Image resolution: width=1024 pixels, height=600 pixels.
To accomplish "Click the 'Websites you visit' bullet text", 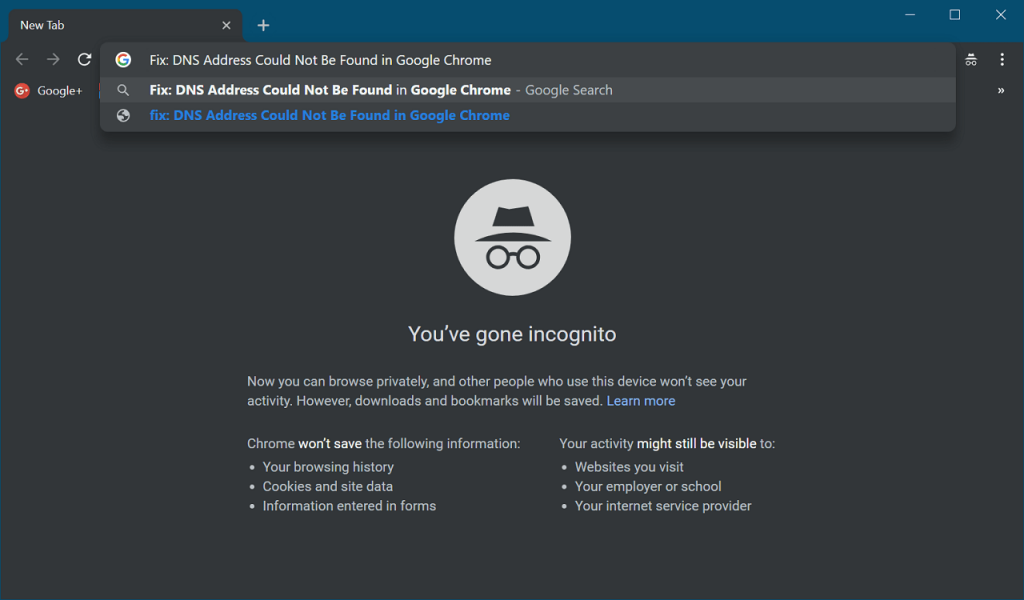I will (x=629, y=467).
